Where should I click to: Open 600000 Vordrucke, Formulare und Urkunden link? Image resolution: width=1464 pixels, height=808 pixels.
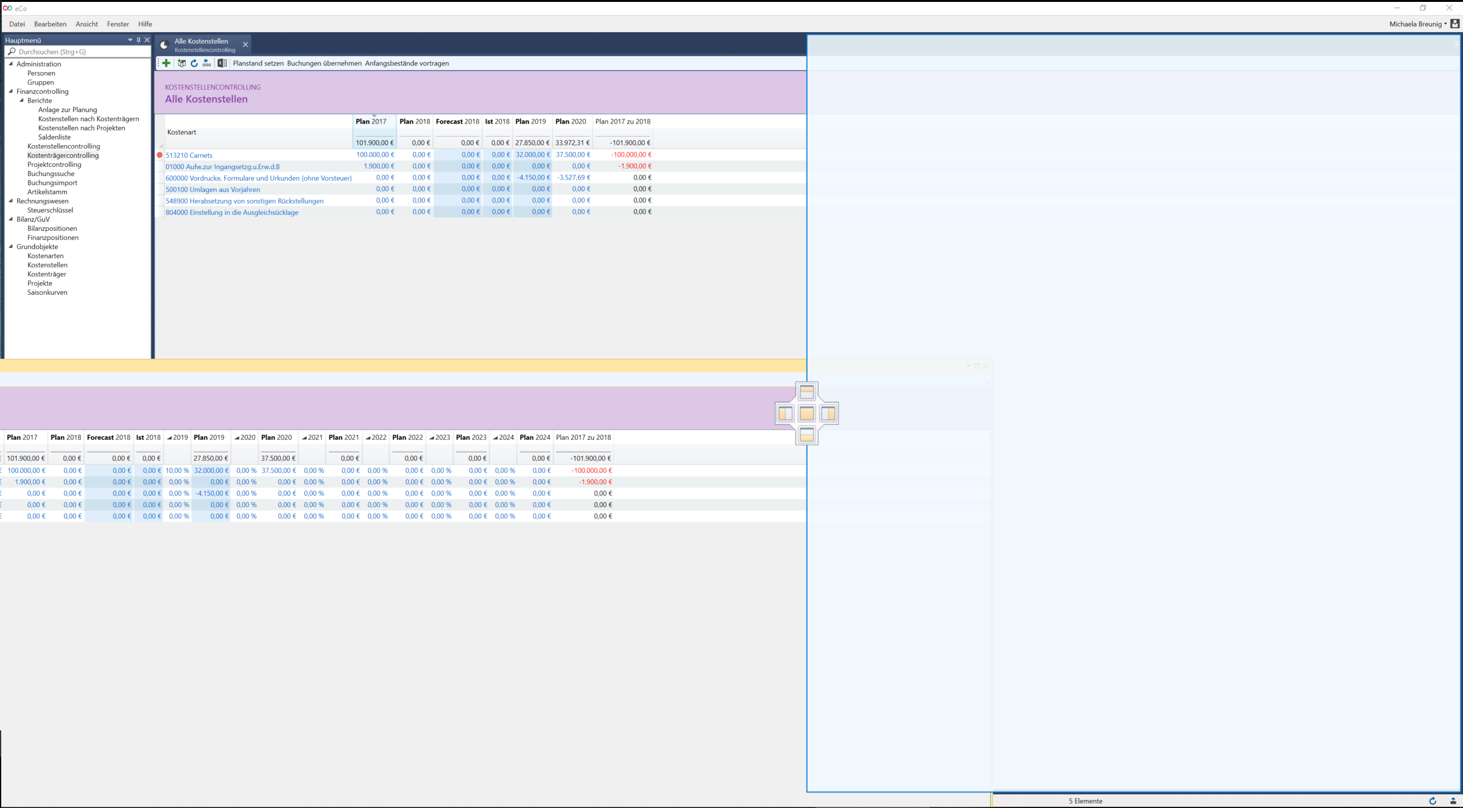pos(258,178)
